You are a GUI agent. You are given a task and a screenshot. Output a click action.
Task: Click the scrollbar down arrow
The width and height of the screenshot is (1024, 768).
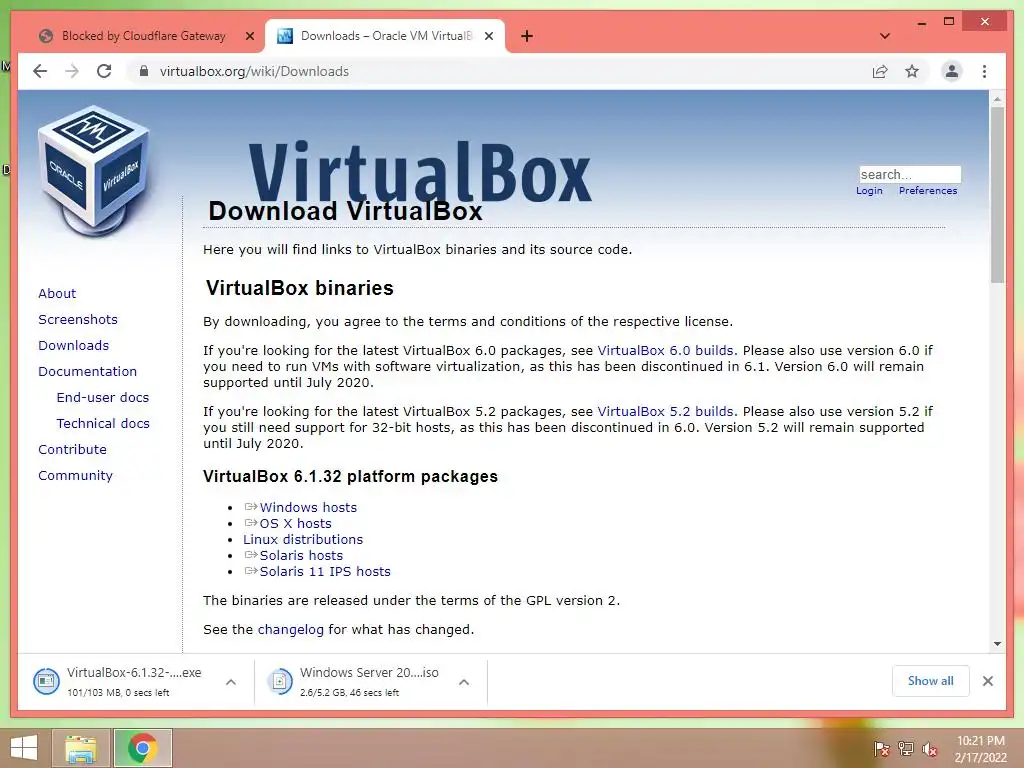[x=997, y=644]
